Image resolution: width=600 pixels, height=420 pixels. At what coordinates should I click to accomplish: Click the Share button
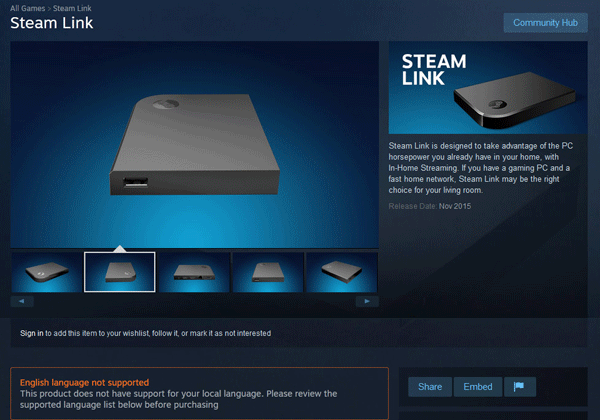tap(430, 387)
